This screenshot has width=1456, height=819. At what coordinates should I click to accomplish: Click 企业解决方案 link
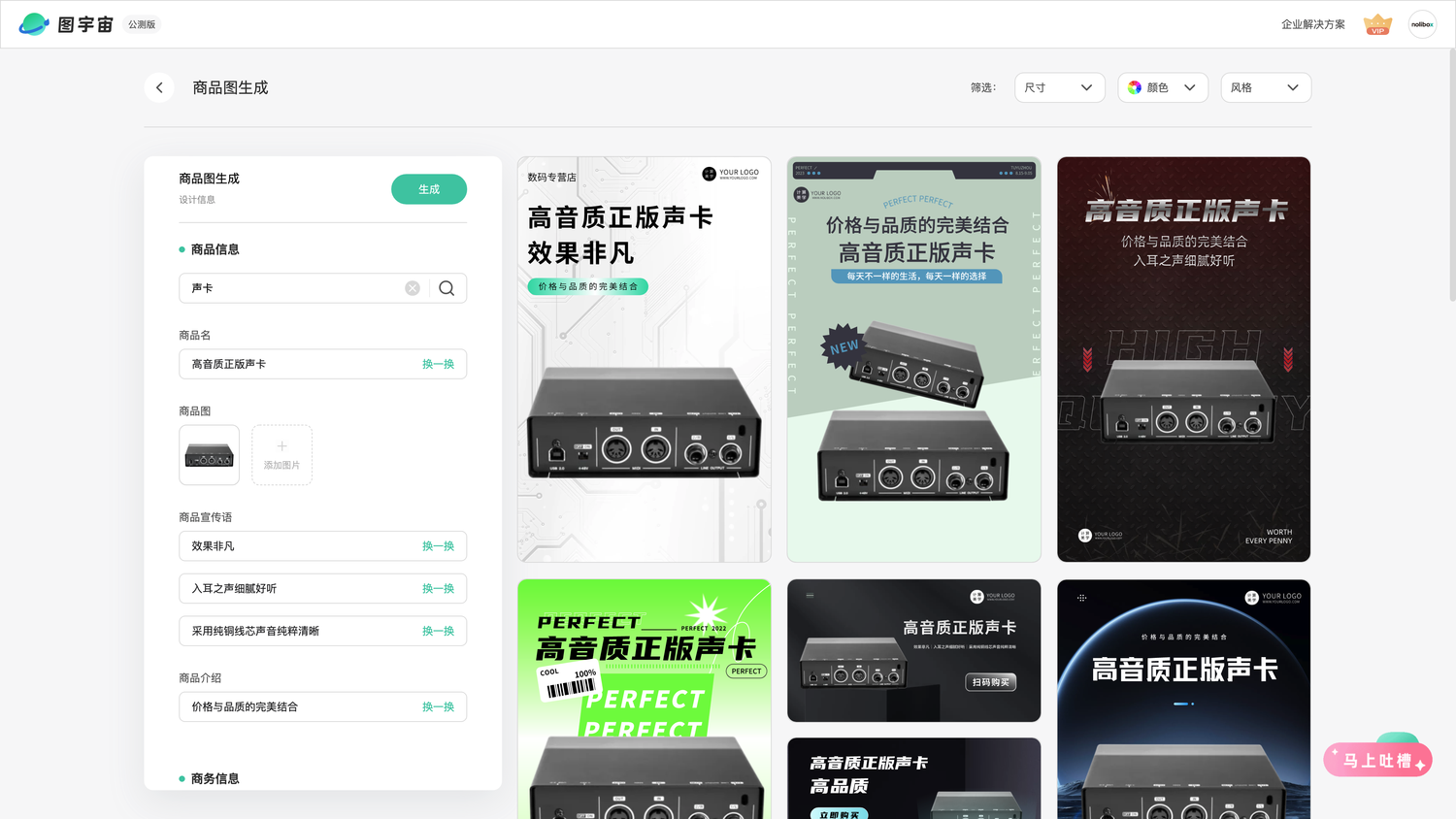1313,24
